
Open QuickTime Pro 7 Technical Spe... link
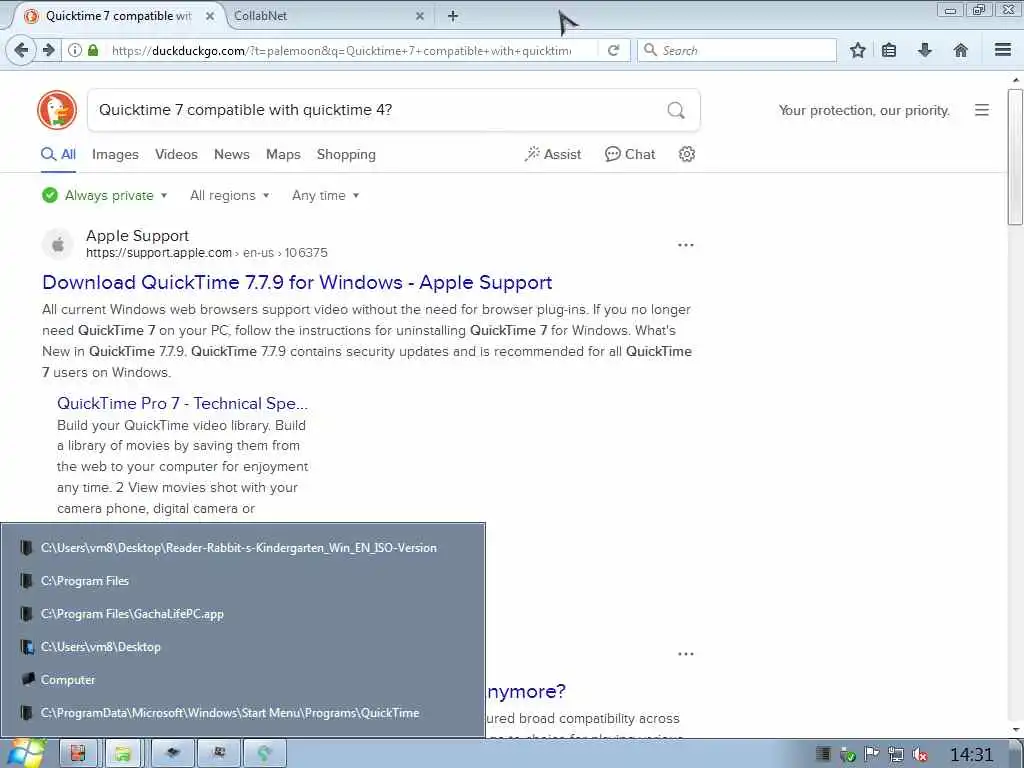[x=182, y=403]
